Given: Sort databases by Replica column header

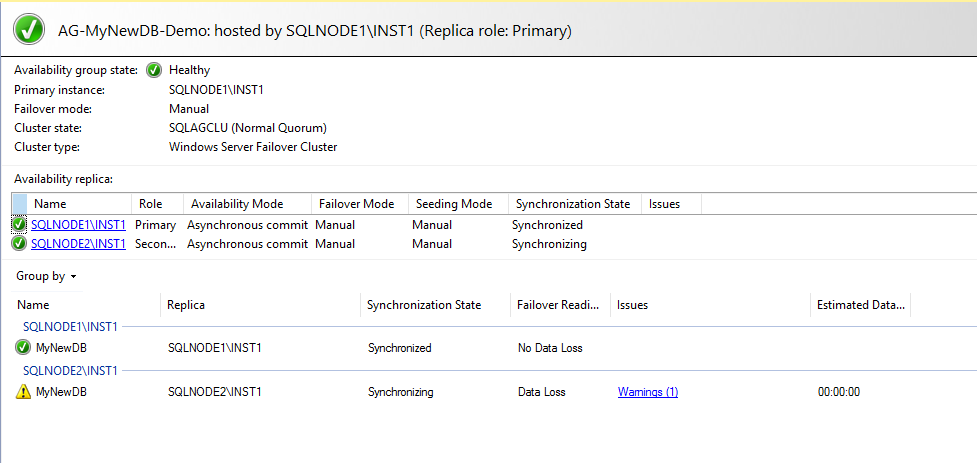Looking at the screenshot, I should 186,305.
